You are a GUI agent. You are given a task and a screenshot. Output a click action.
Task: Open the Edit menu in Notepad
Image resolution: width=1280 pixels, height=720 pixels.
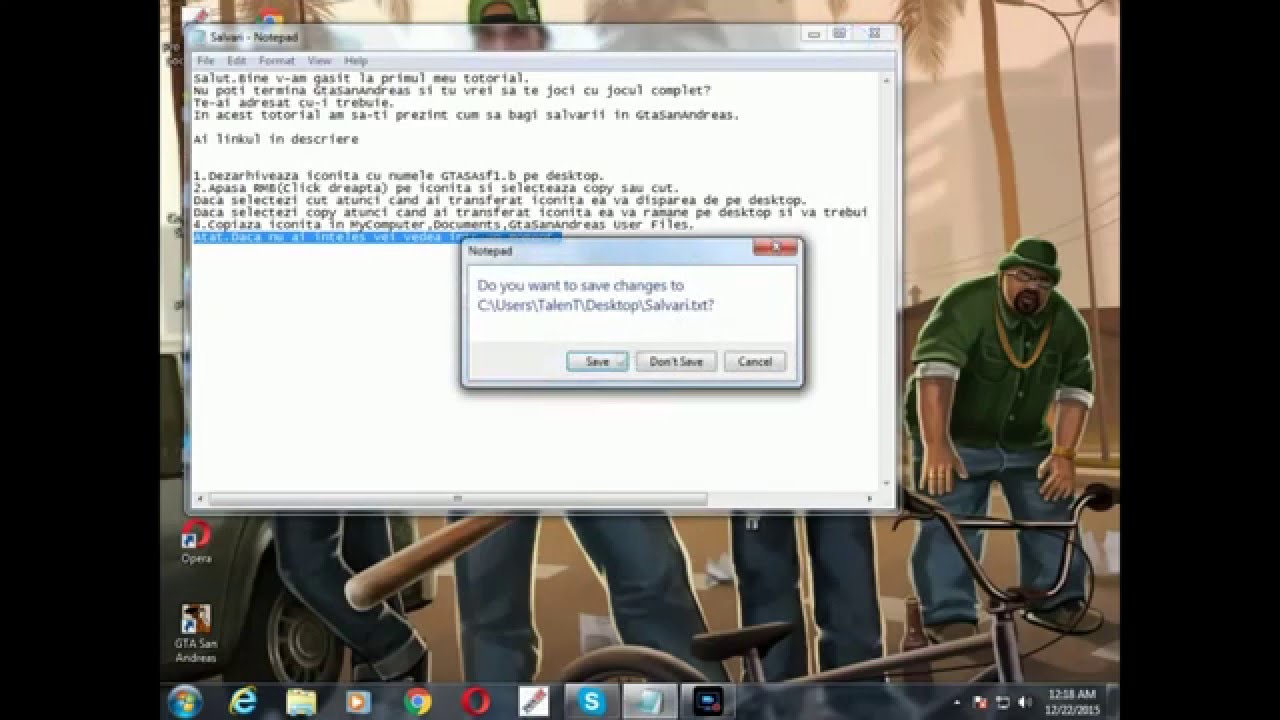click(x=236, y=61)
